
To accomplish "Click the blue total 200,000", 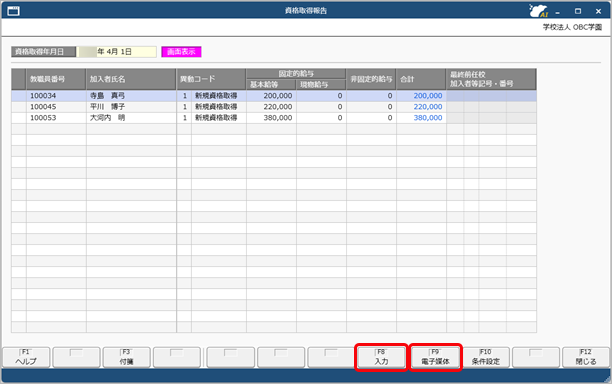I will click(x=428, y=96).
